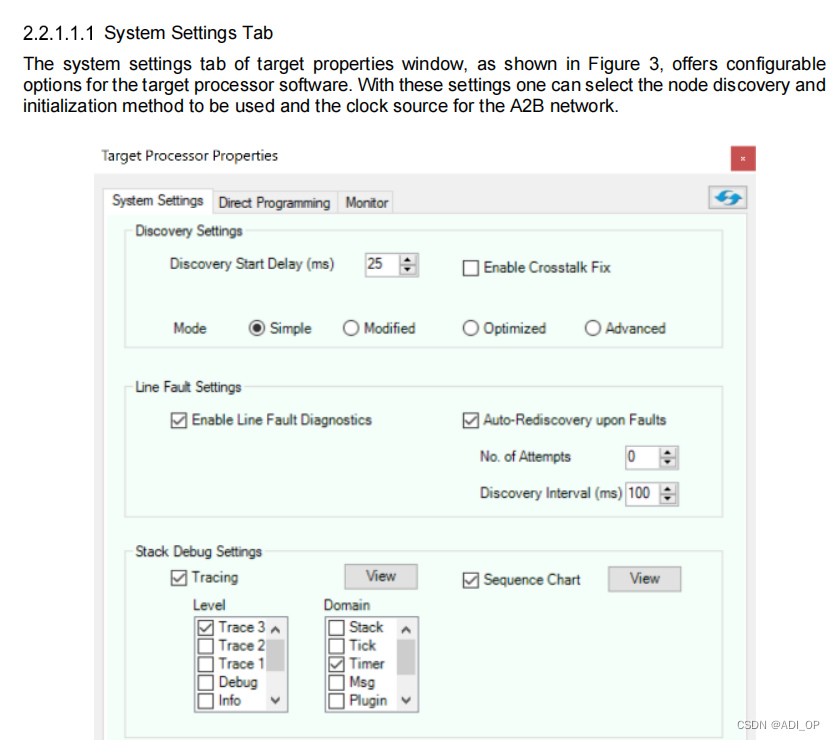Check Debug in the Level list
The height and width of the screenshot is (740, 835).
[x=206, y=683]
